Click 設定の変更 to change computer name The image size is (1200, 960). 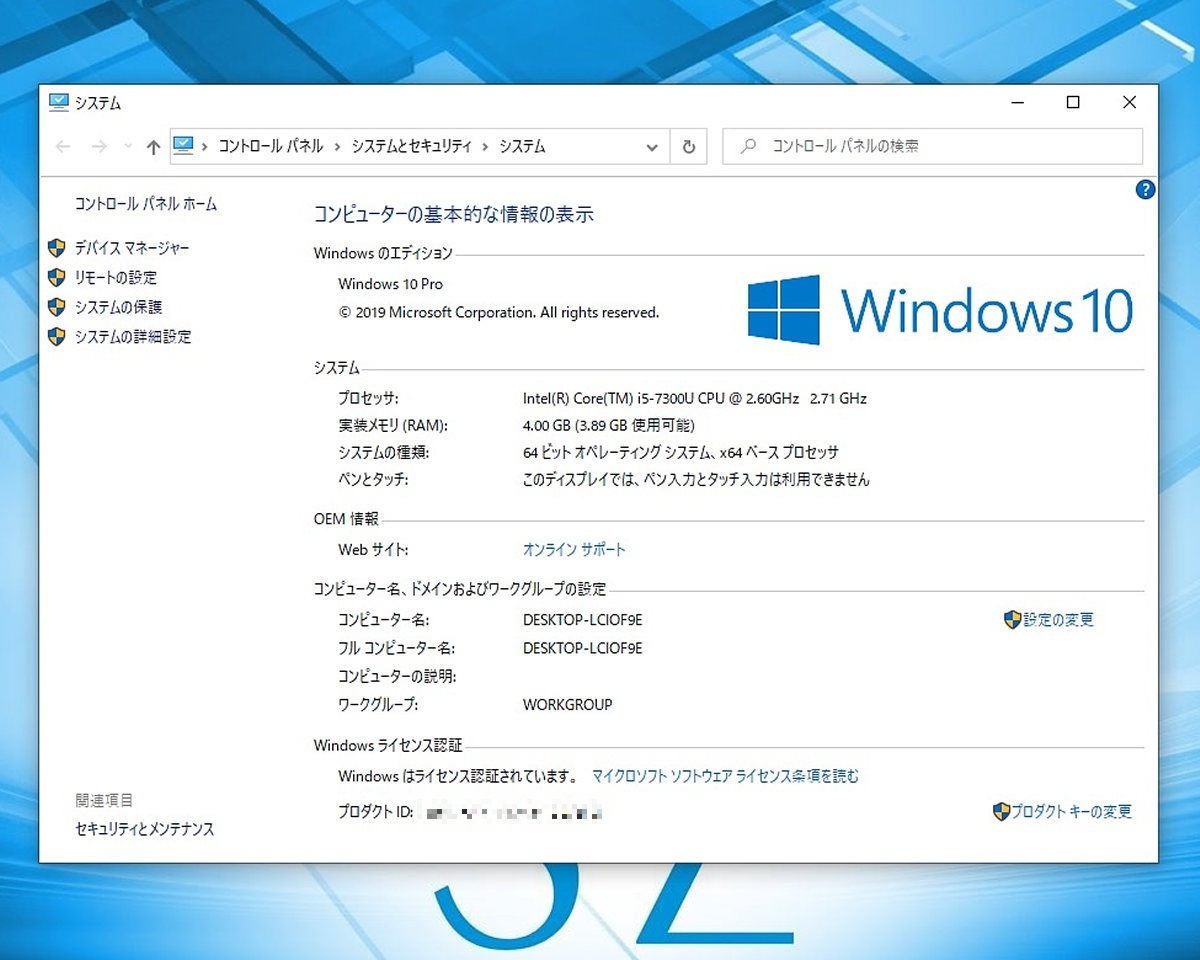click(x=1058, y=620)
